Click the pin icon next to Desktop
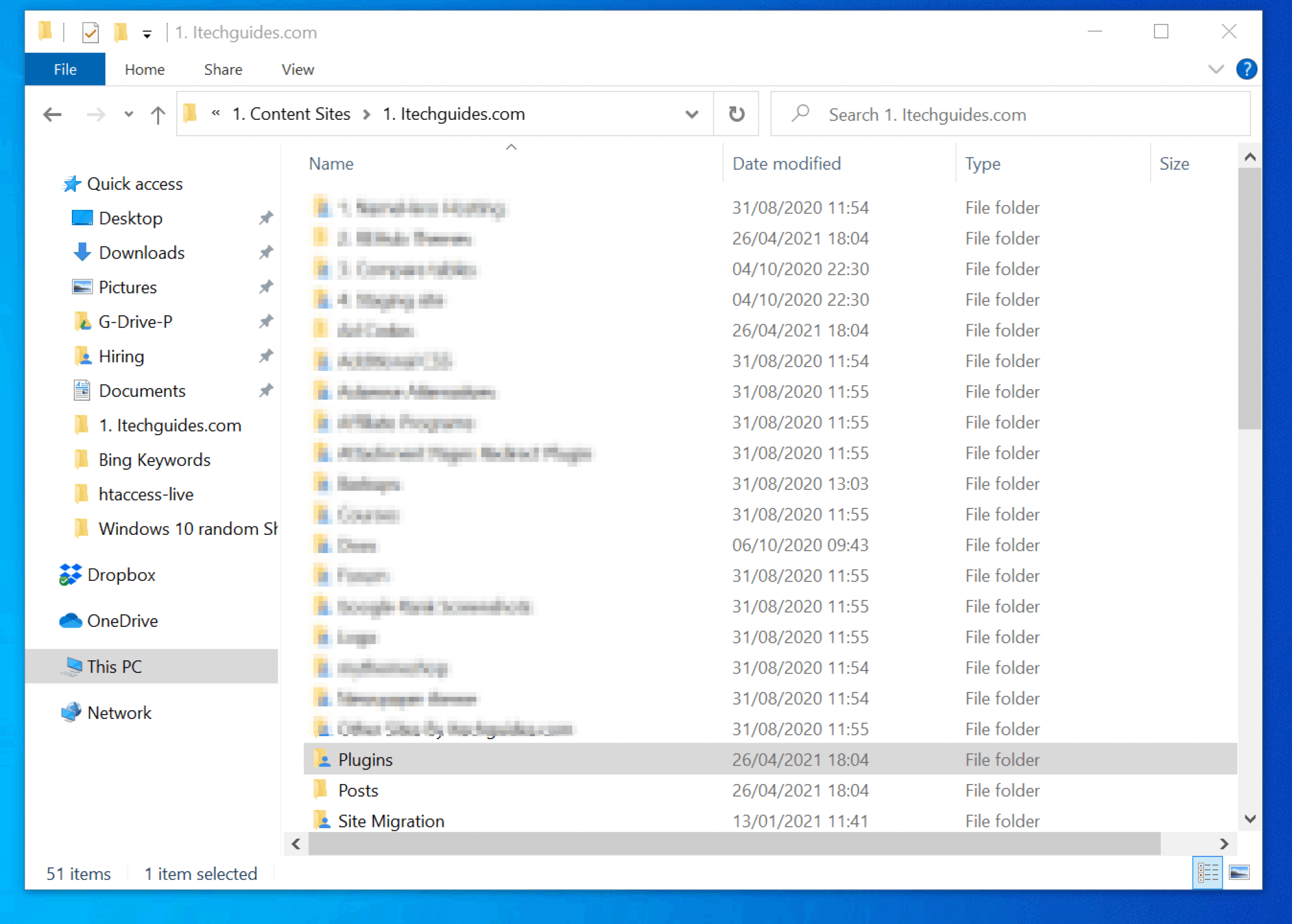Image resolution: width=1292 pixels, height=924 pixels. coord(266,218)
